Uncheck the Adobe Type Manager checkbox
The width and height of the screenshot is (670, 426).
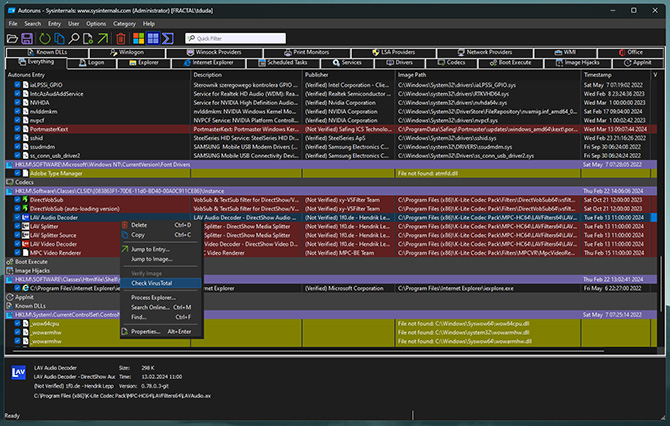pyautogui.click(x=18, y=173)
